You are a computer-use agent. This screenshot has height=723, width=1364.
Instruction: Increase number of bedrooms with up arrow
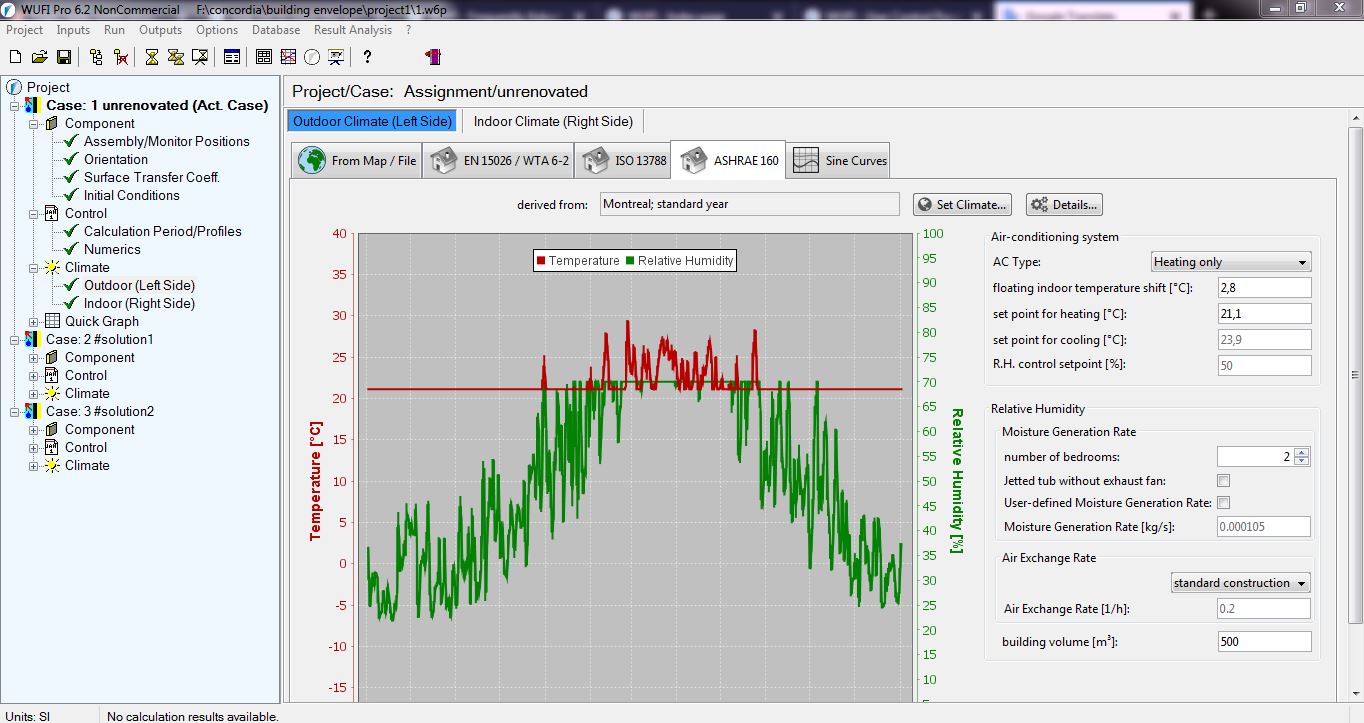point(1301,452)
